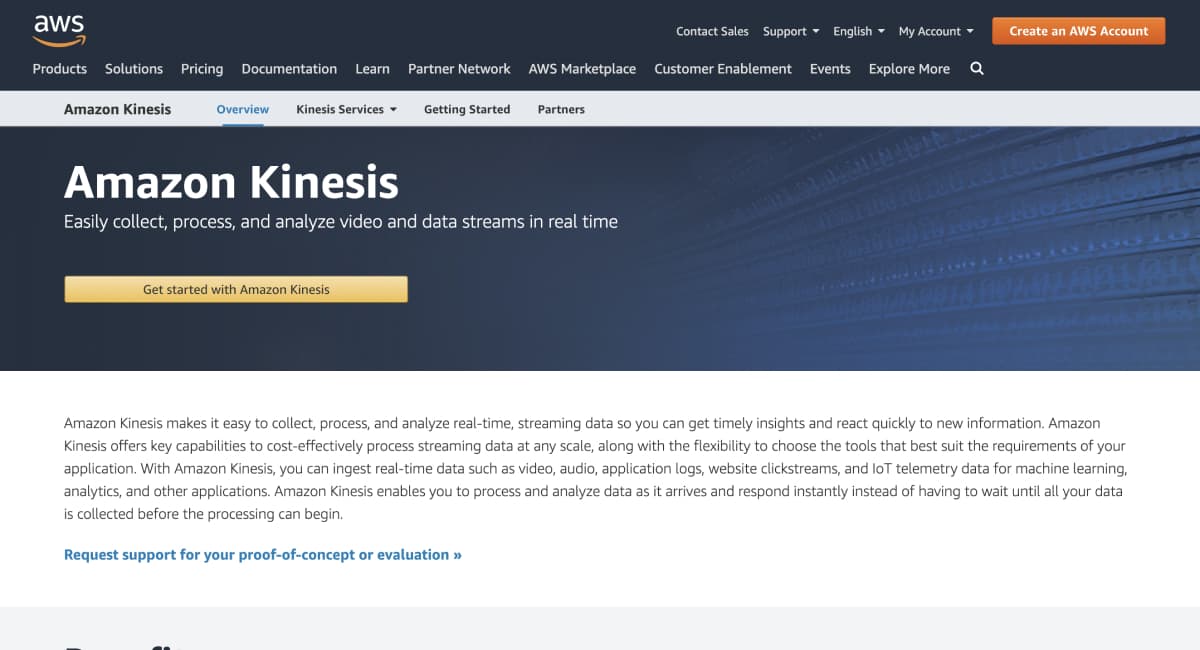Click Amazon Kinesis subnav title
Screen dimensions: 1200x650
click(x=118, y=109)
